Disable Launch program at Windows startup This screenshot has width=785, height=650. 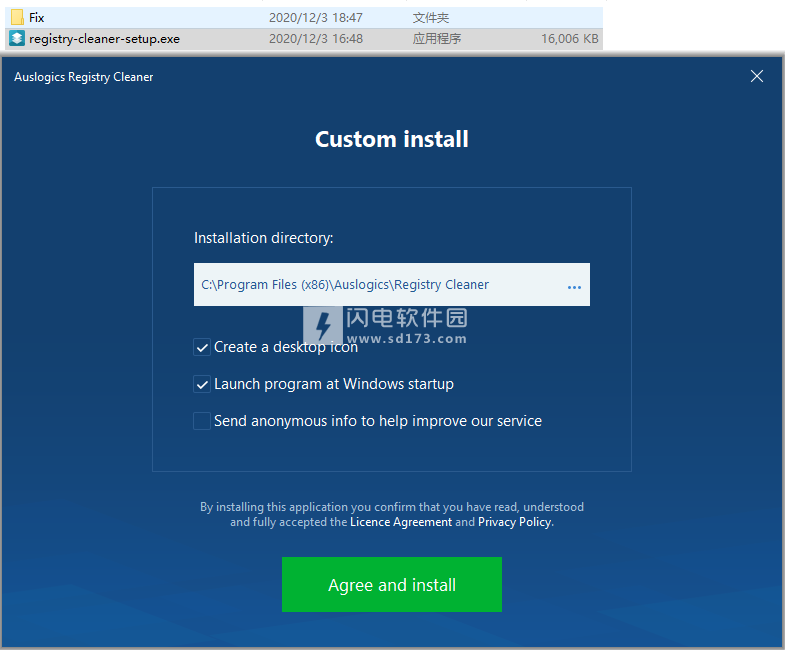(202, 385)
